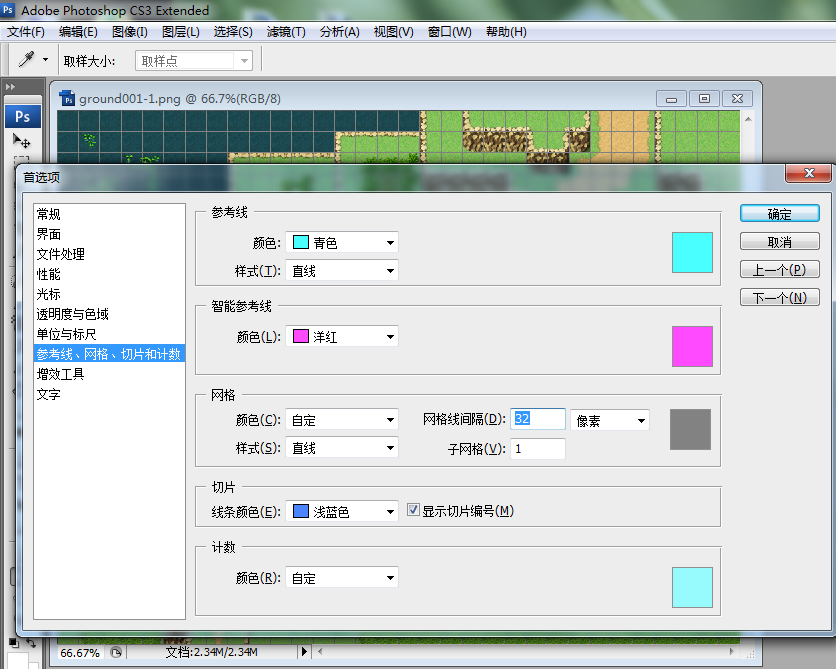Click the Ps logo in the toolbox
The image size is (836, 669).
point(23,117)
